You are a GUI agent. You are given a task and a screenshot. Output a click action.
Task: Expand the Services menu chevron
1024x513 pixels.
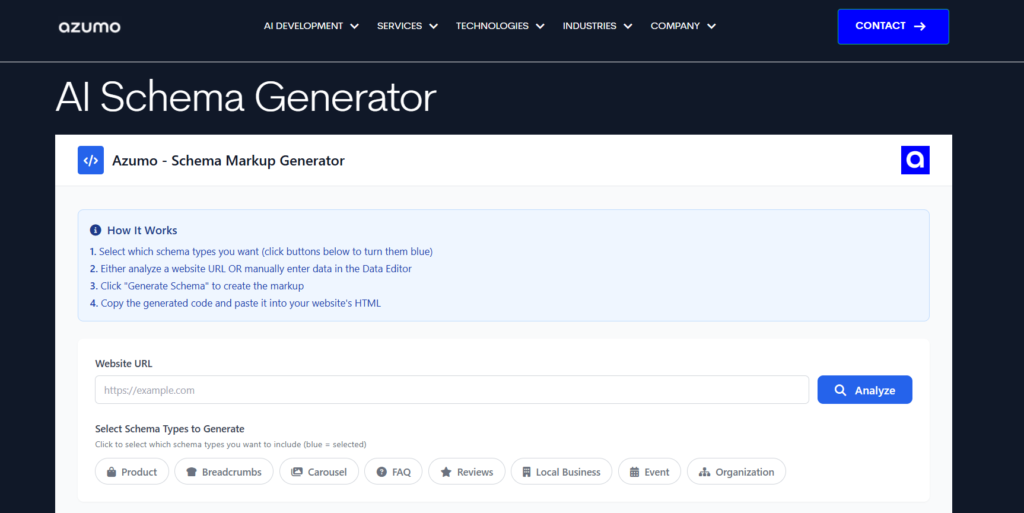[x=434, y=27]
